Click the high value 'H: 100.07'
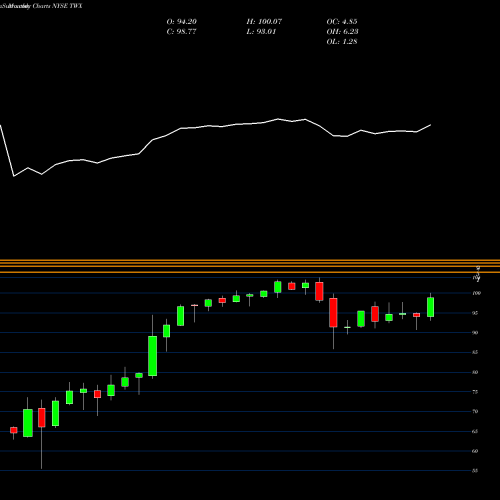Screen dimensions: 500x500 pyautogui.click(x=264, y=22)
